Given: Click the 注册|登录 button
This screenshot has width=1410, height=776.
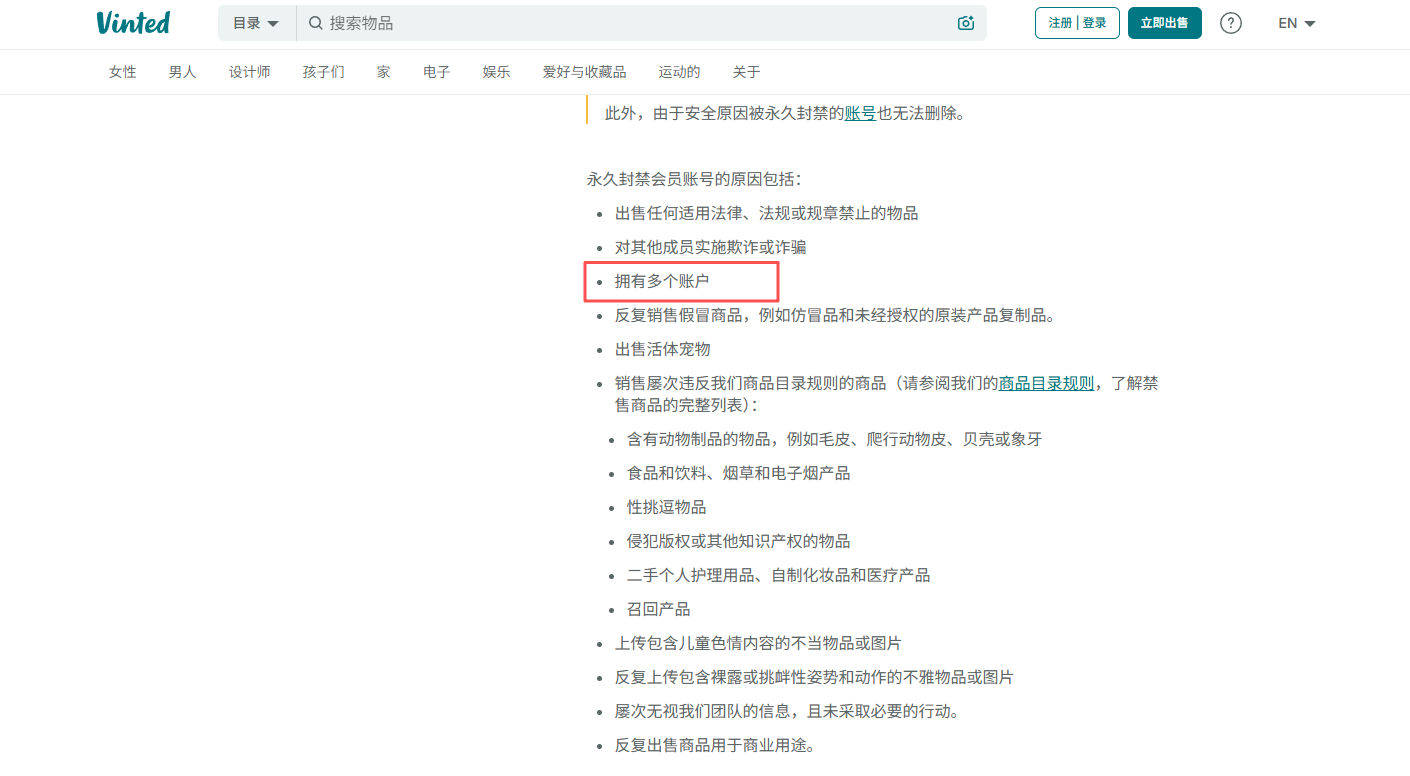Looking at the screenshot, I should point(1077,22).
